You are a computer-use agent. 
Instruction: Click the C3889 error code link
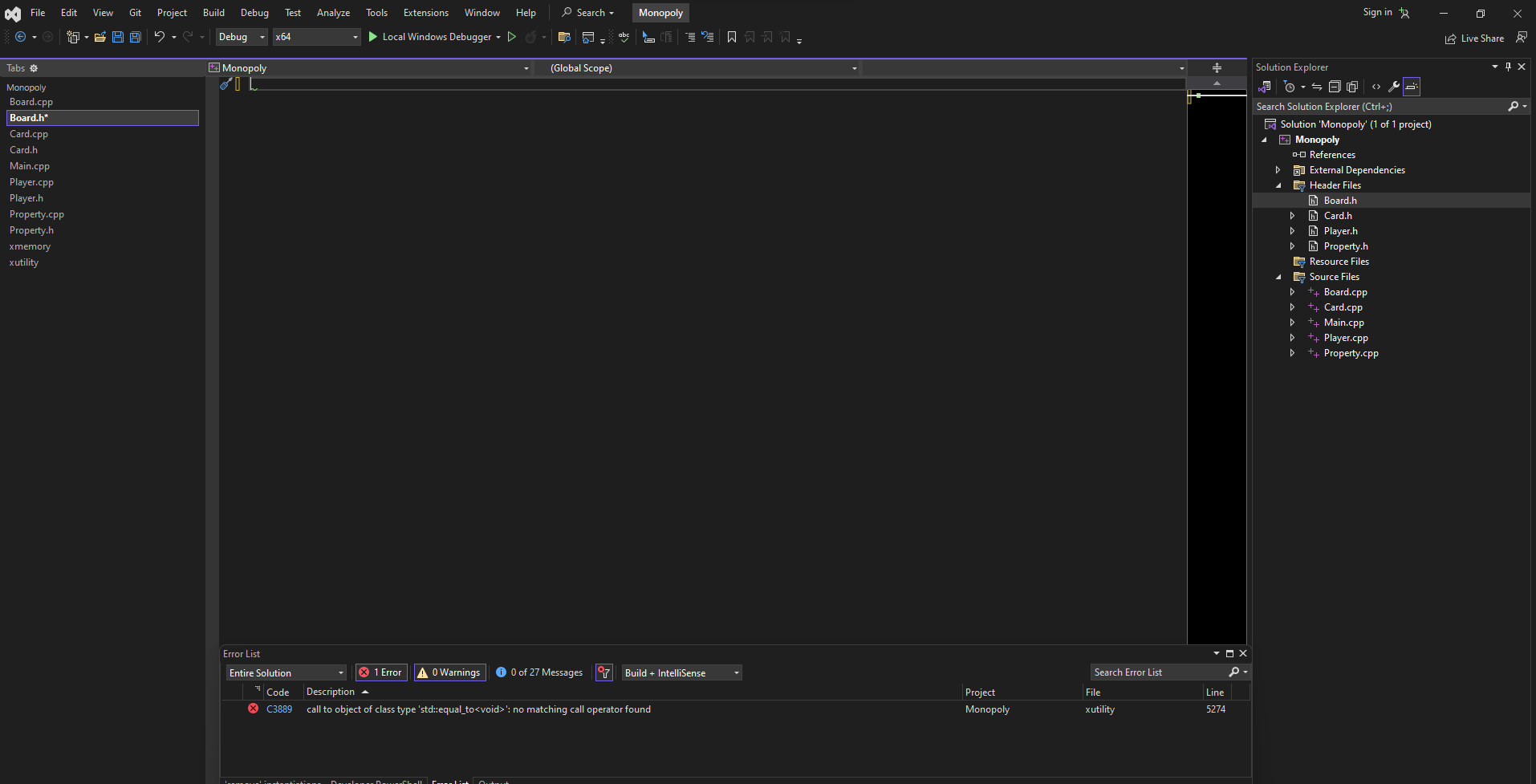[279, 709]
